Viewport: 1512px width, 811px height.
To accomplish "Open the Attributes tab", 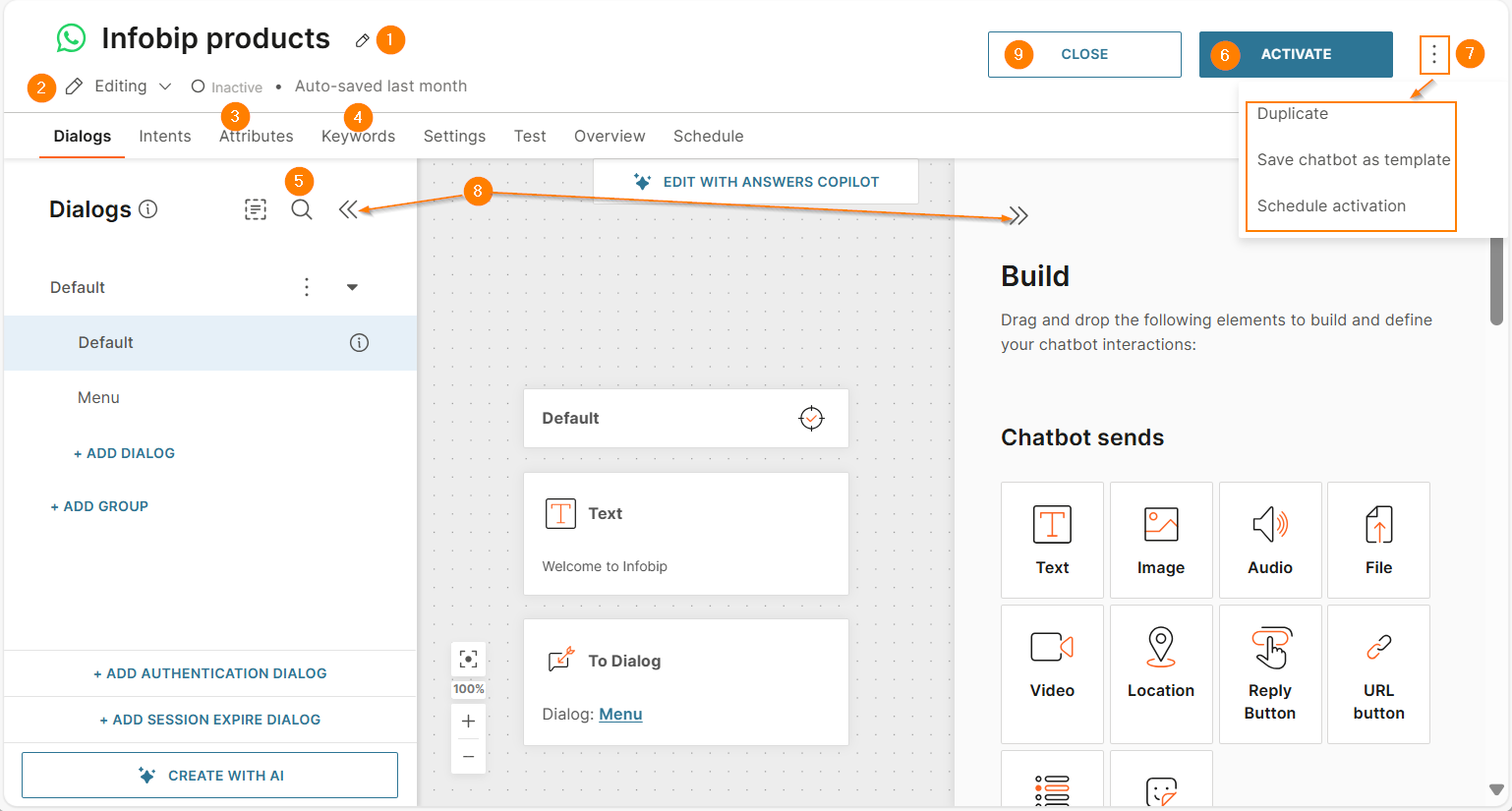I will [257, 136].
